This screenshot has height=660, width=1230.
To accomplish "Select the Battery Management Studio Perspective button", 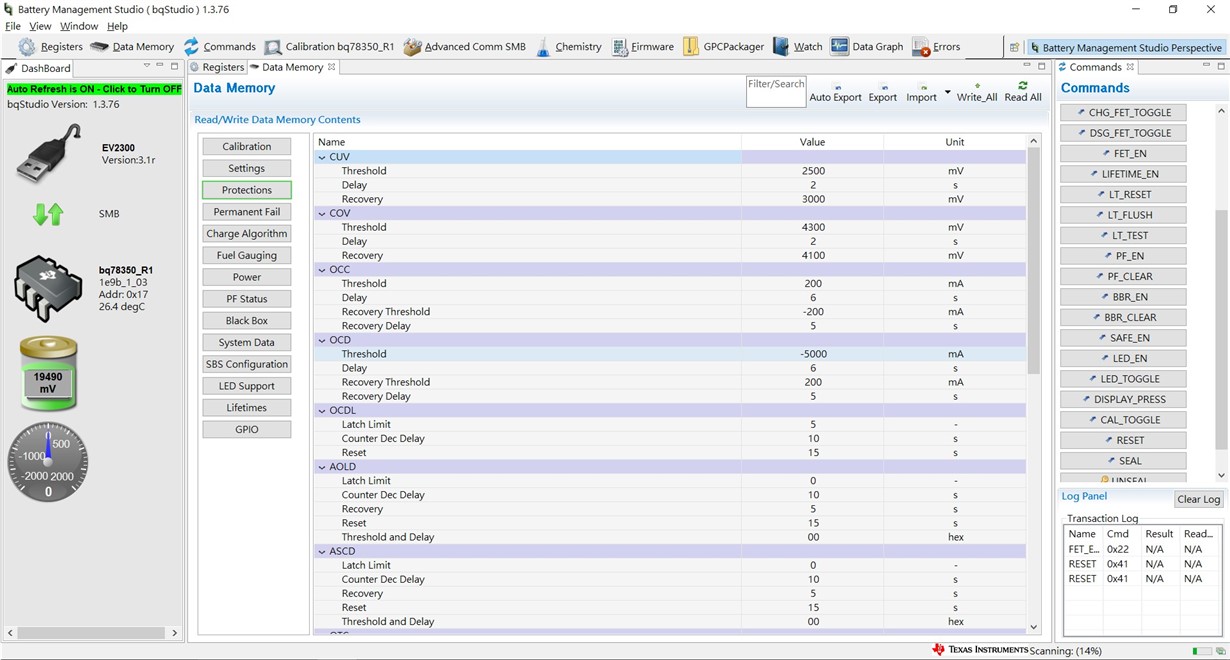I will (x=1125, y=47).
